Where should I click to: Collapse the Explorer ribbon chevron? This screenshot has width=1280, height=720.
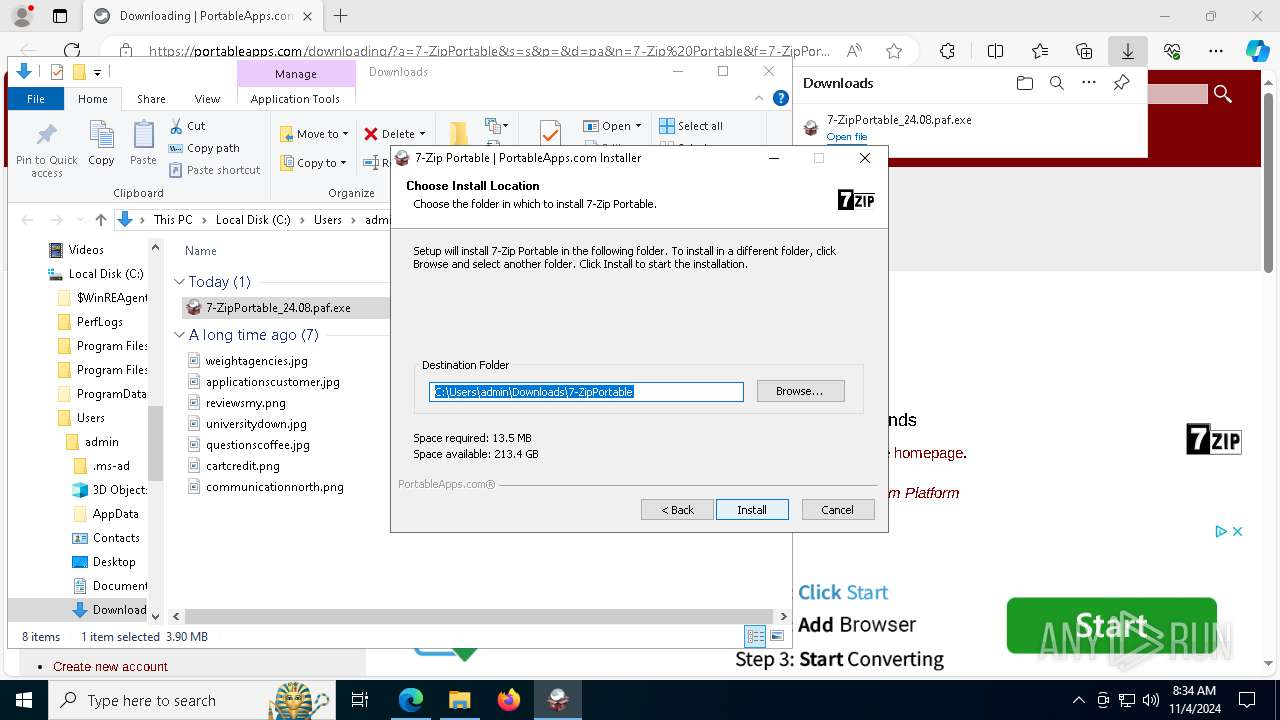(761, 98)
